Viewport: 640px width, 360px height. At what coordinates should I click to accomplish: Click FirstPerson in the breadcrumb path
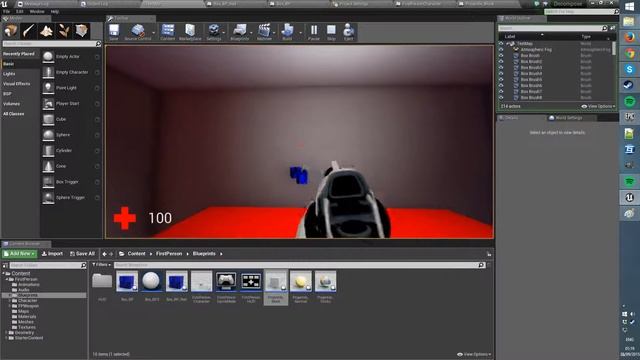(169, 254)
